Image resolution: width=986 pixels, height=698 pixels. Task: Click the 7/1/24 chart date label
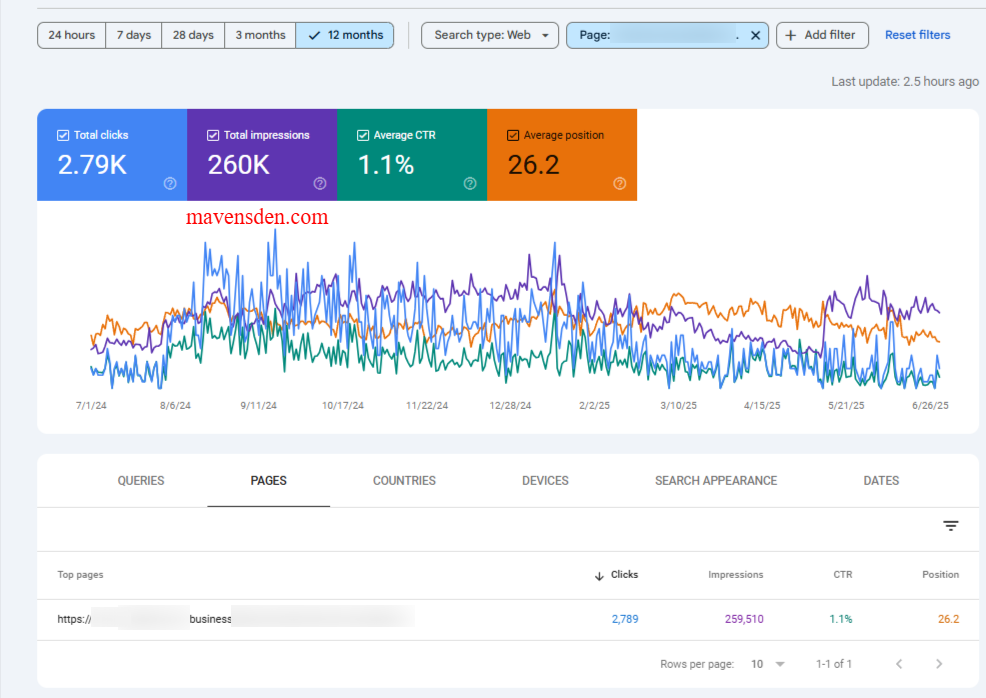point(91,406)
